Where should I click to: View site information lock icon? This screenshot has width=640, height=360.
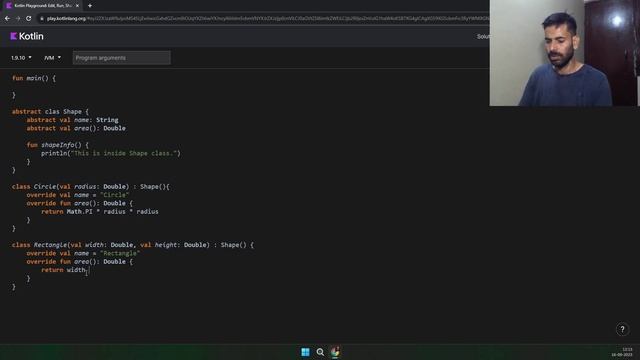tap(42, 18)
